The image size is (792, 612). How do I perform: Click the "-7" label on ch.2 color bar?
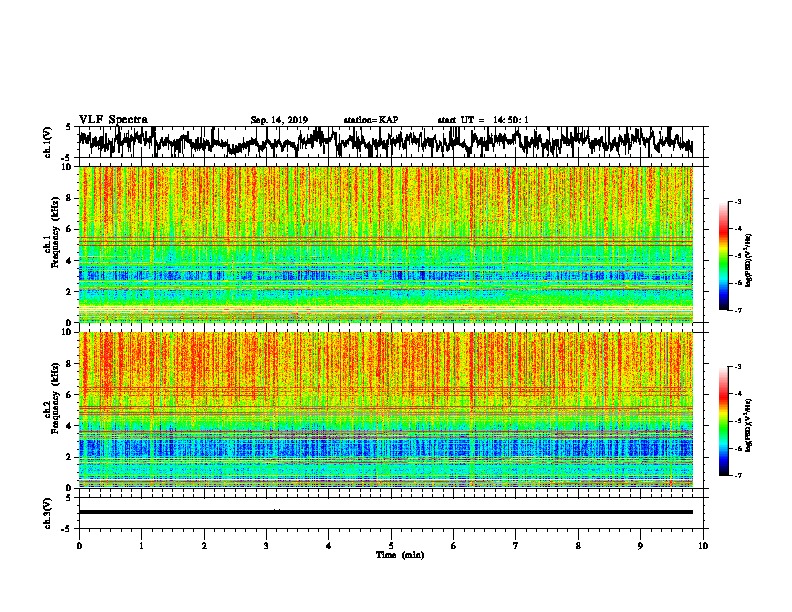point(737,476)
